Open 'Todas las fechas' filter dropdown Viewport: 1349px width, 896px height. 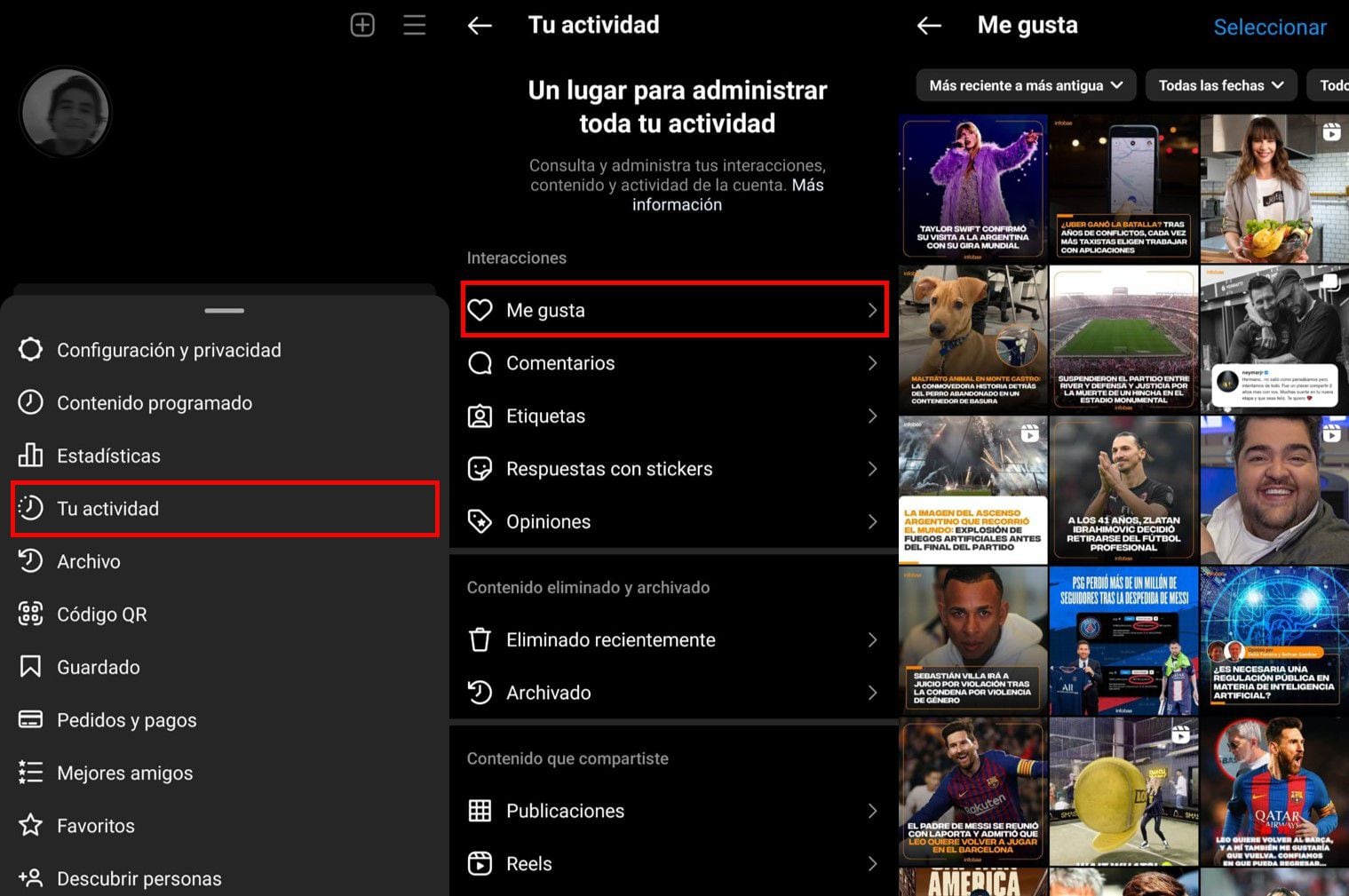[x=1220, y=85]
